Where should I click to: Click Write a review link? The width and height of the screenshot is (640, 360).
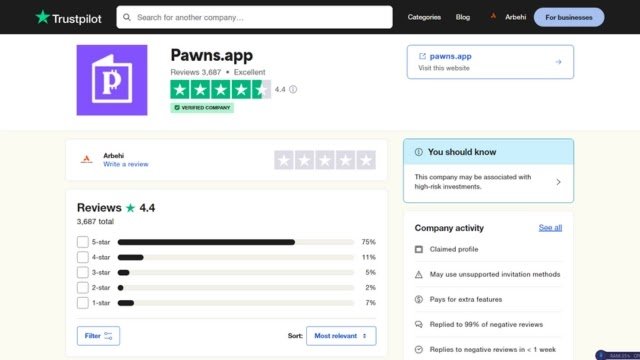(x=126, y=164)
